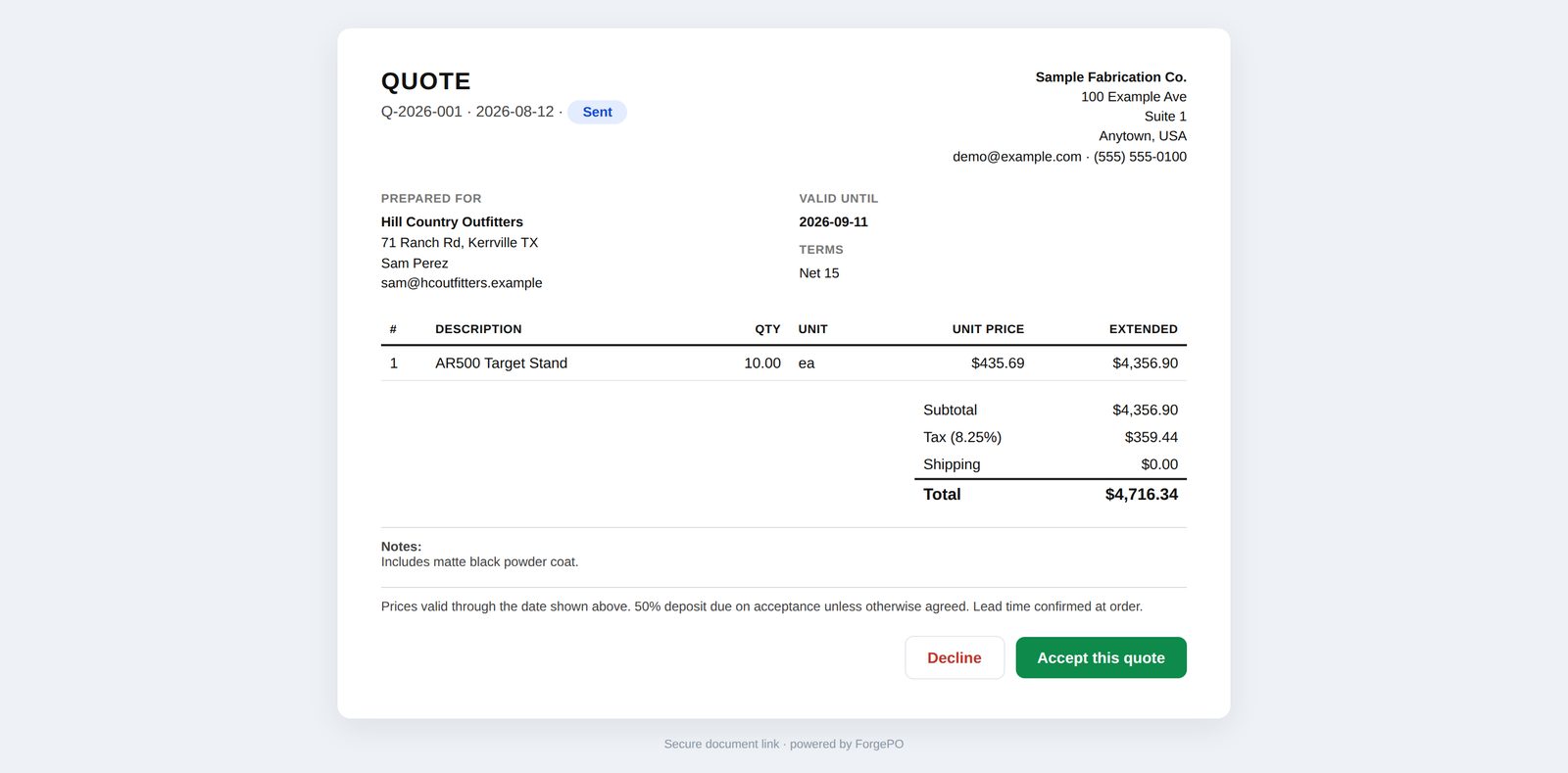
Task: Click note Includes matte black powder coat
Action: click(479, 561)
